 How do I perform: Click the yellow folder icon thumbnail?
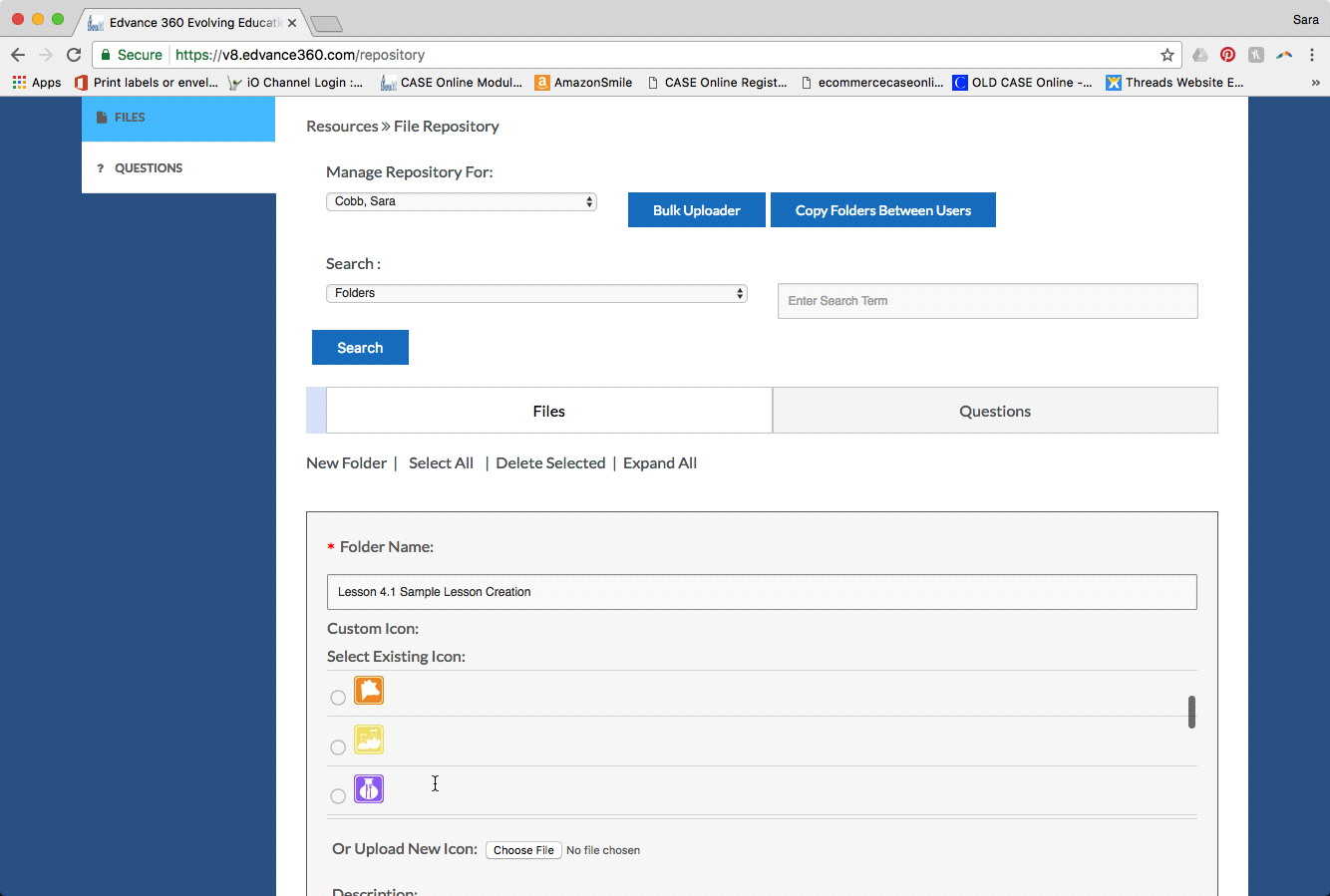click(x=369, y=740)
